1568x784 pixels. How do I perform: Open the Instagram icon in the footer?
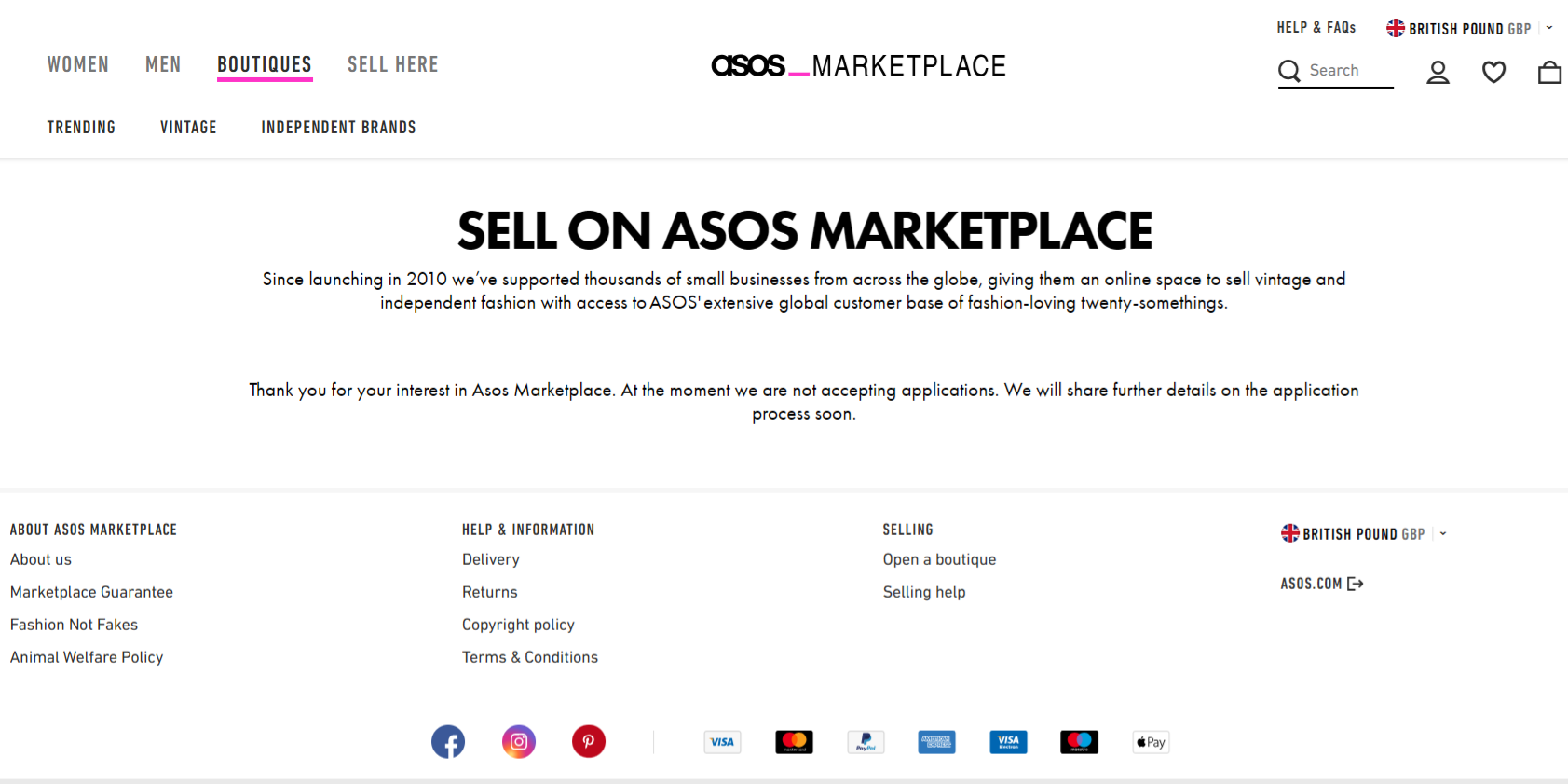pyautogui.click(x=519, y=741)
